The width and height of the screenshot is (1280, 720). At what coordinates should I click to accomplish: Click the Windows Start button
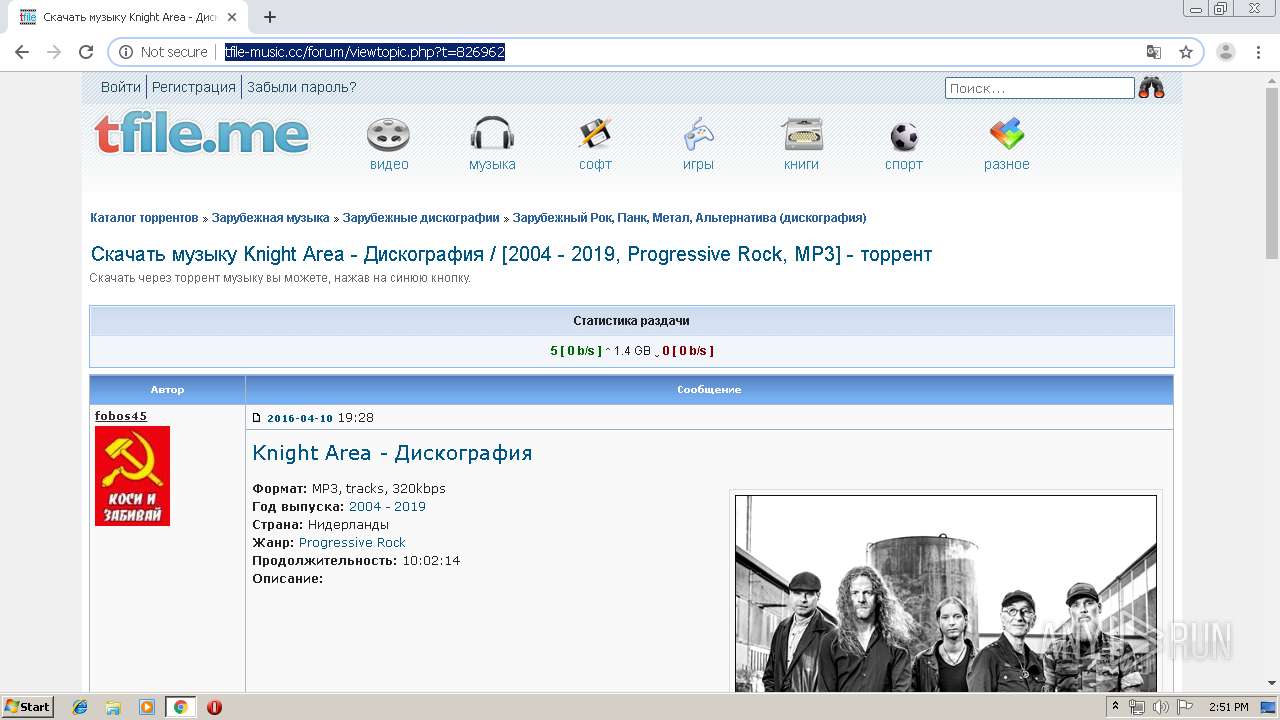click(27, 707)
